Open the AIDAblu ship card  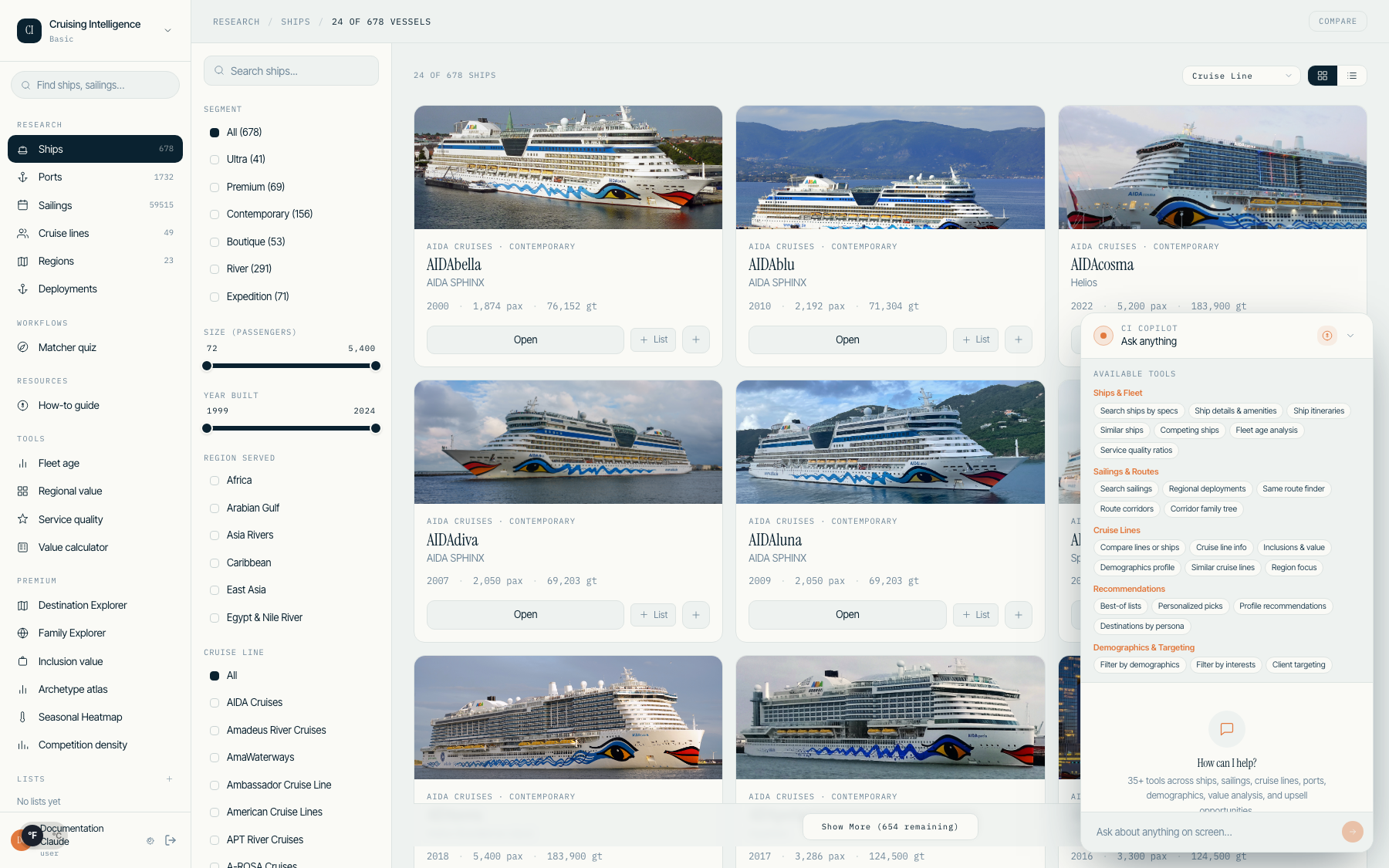847,339
